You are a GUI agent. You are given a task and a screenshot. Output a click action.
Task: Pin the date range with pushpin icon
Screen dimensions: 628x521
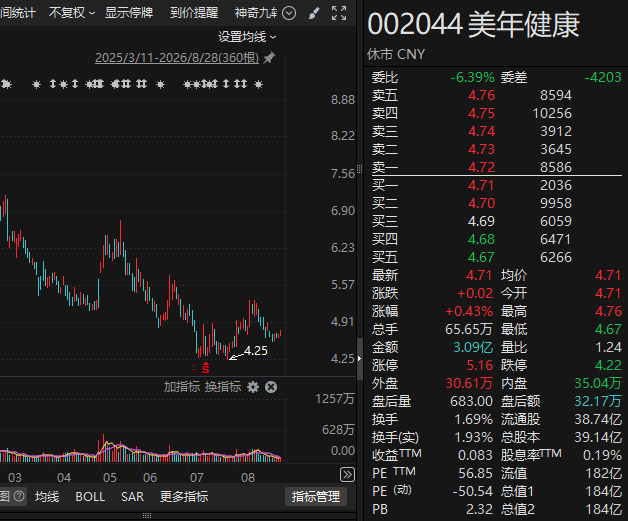(x=269, y=58)
